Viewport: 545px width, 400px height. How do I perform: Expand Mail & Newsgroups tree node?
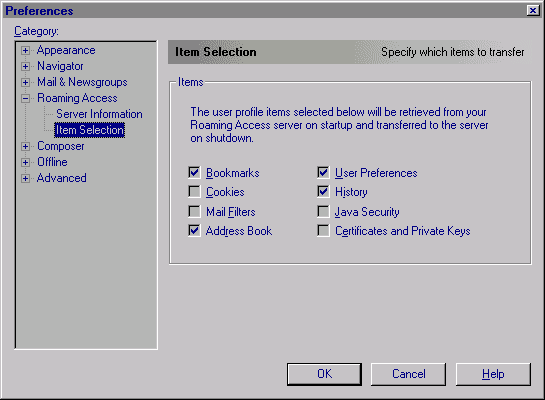[25, 82]
